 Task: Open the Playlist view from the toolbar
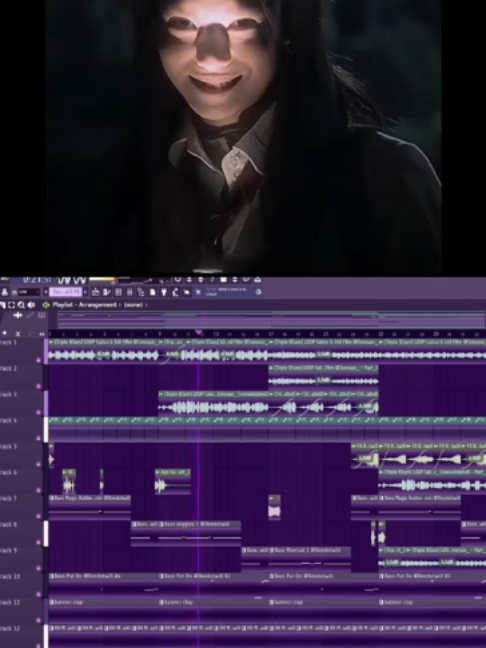95,292
